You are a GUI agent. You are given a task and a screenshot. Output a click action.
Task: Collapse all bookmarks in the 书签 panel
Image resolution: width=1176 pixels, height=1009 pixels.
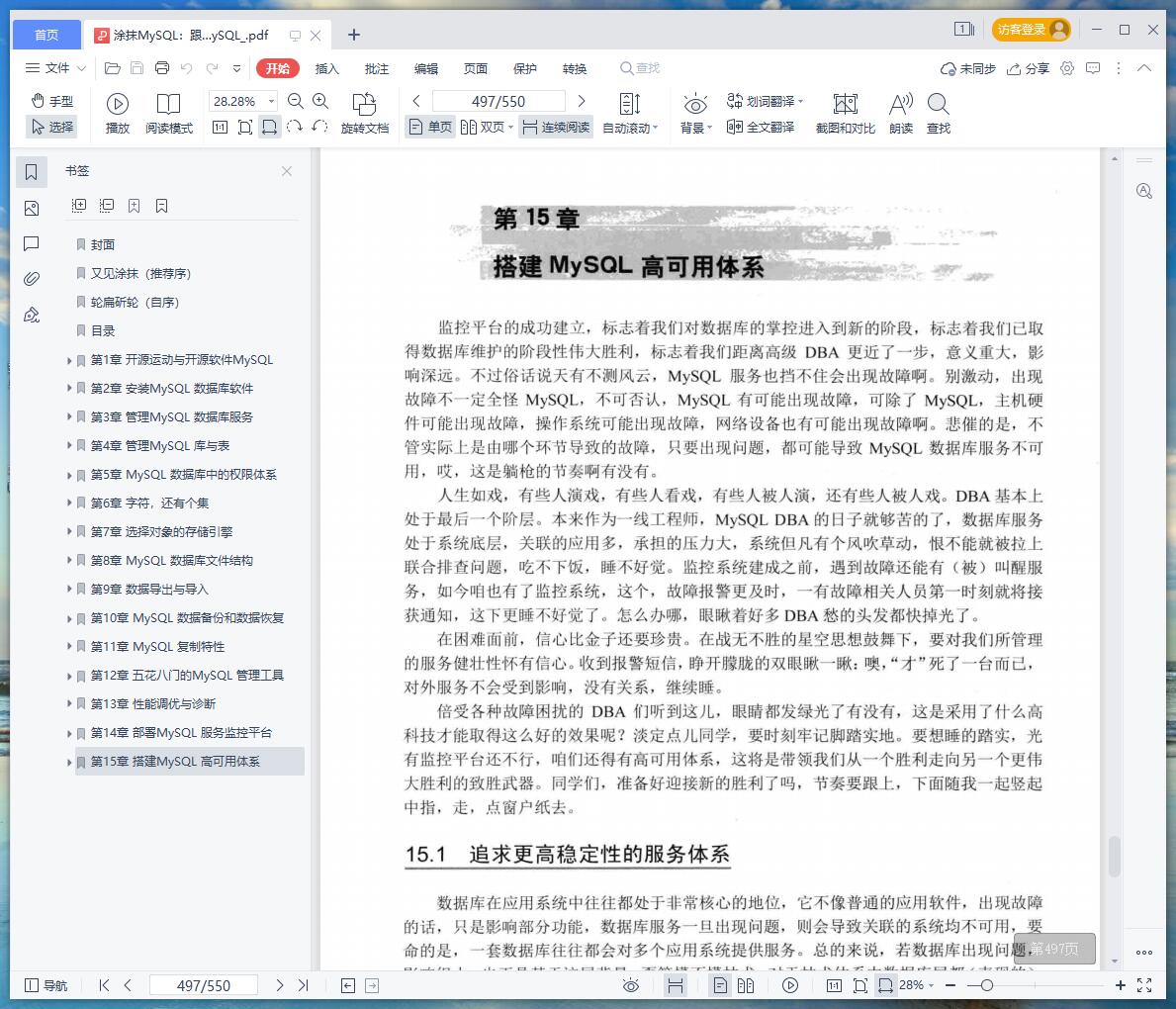coord(107,206)
